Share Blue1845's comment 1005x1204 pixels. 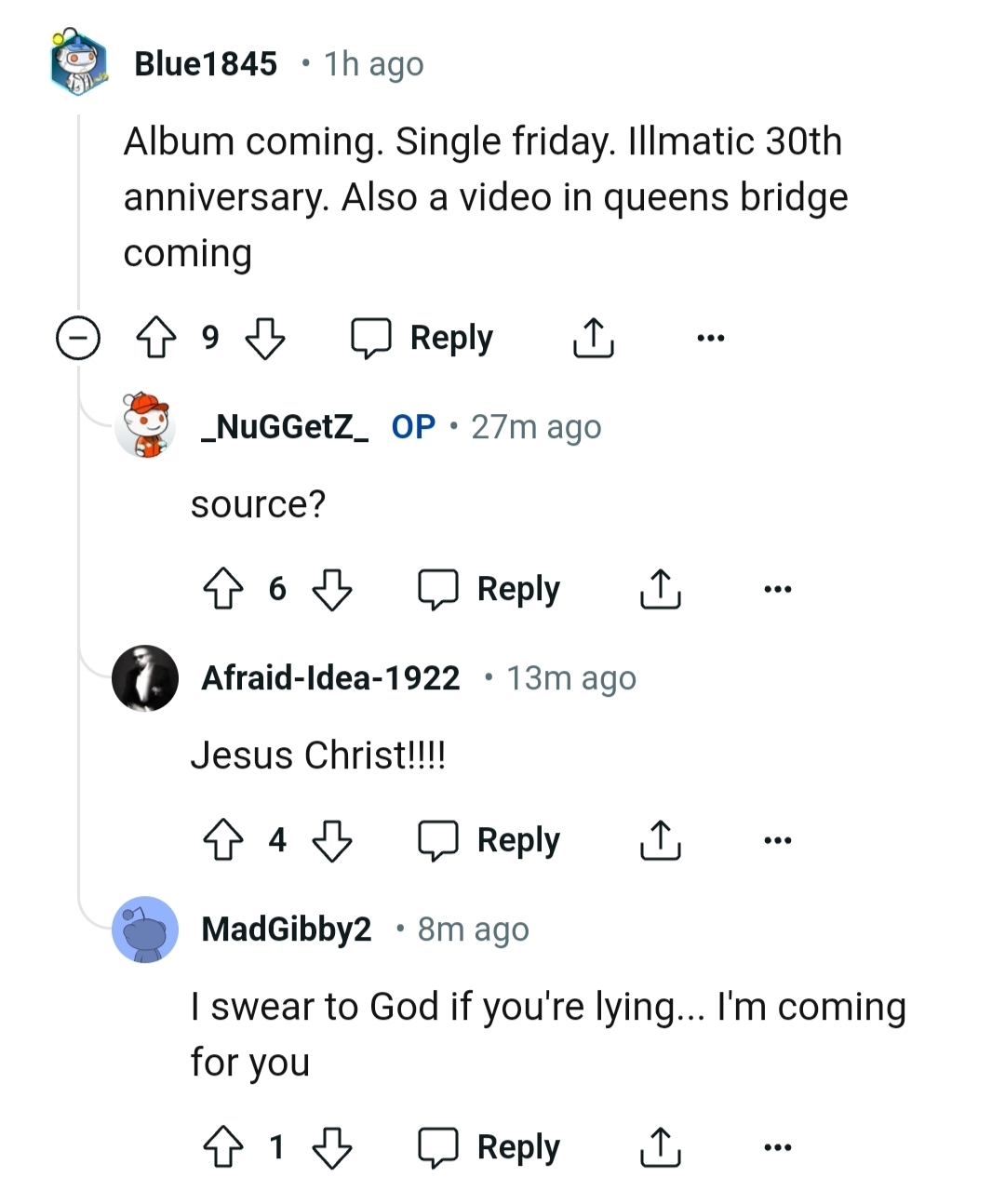593,338
